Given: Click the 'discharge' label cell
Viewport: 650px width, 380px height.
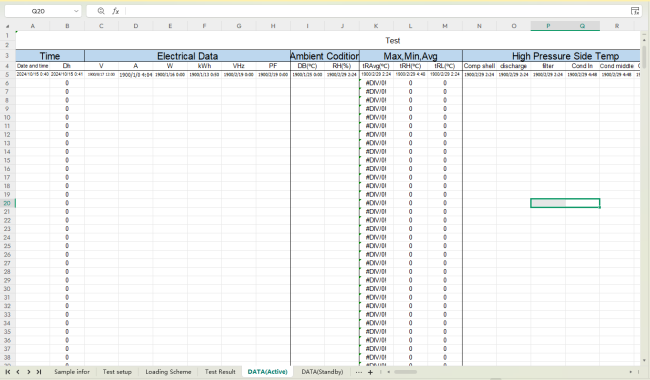Looking at the screenshot, I should pyautogui.click(x=514, y=66).
